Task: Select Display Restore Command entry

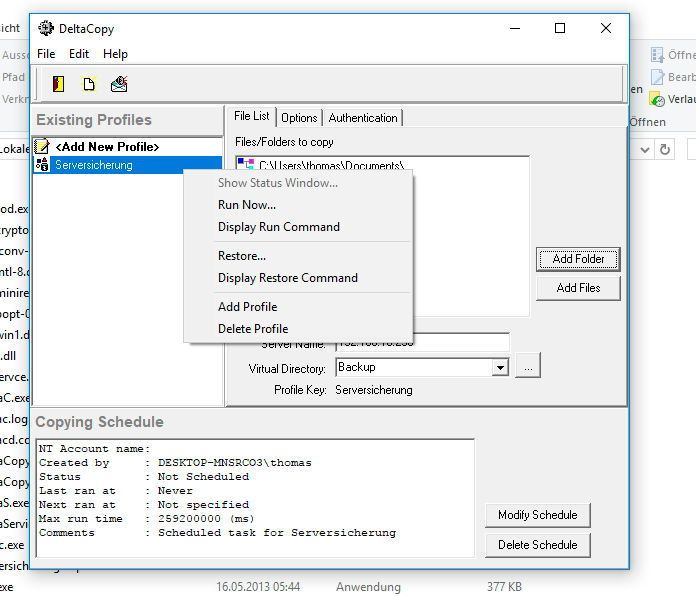Action: [x=298, y=278]
